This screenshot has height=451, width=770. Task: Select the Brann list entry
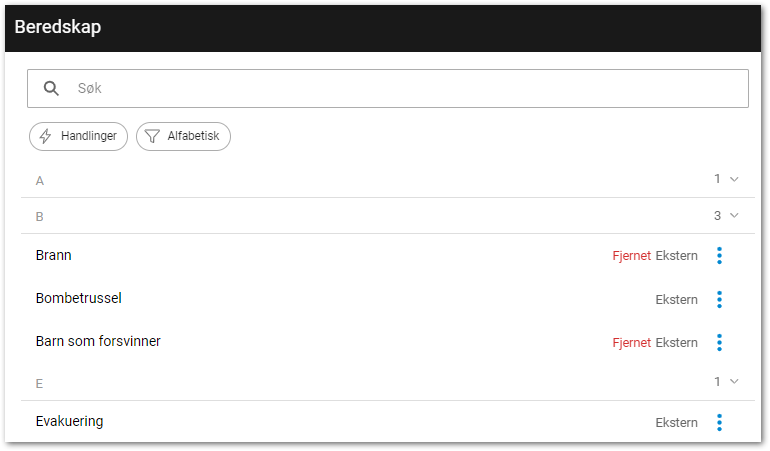(x=54, y=255)
